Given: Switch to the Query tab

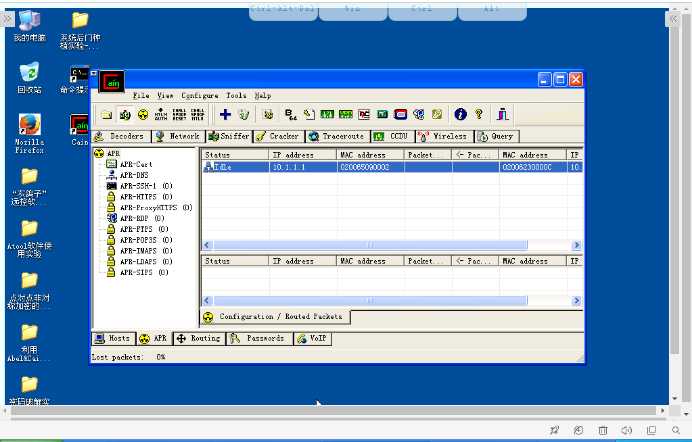Looking at the screenshot, I should [x=496, y=136].
